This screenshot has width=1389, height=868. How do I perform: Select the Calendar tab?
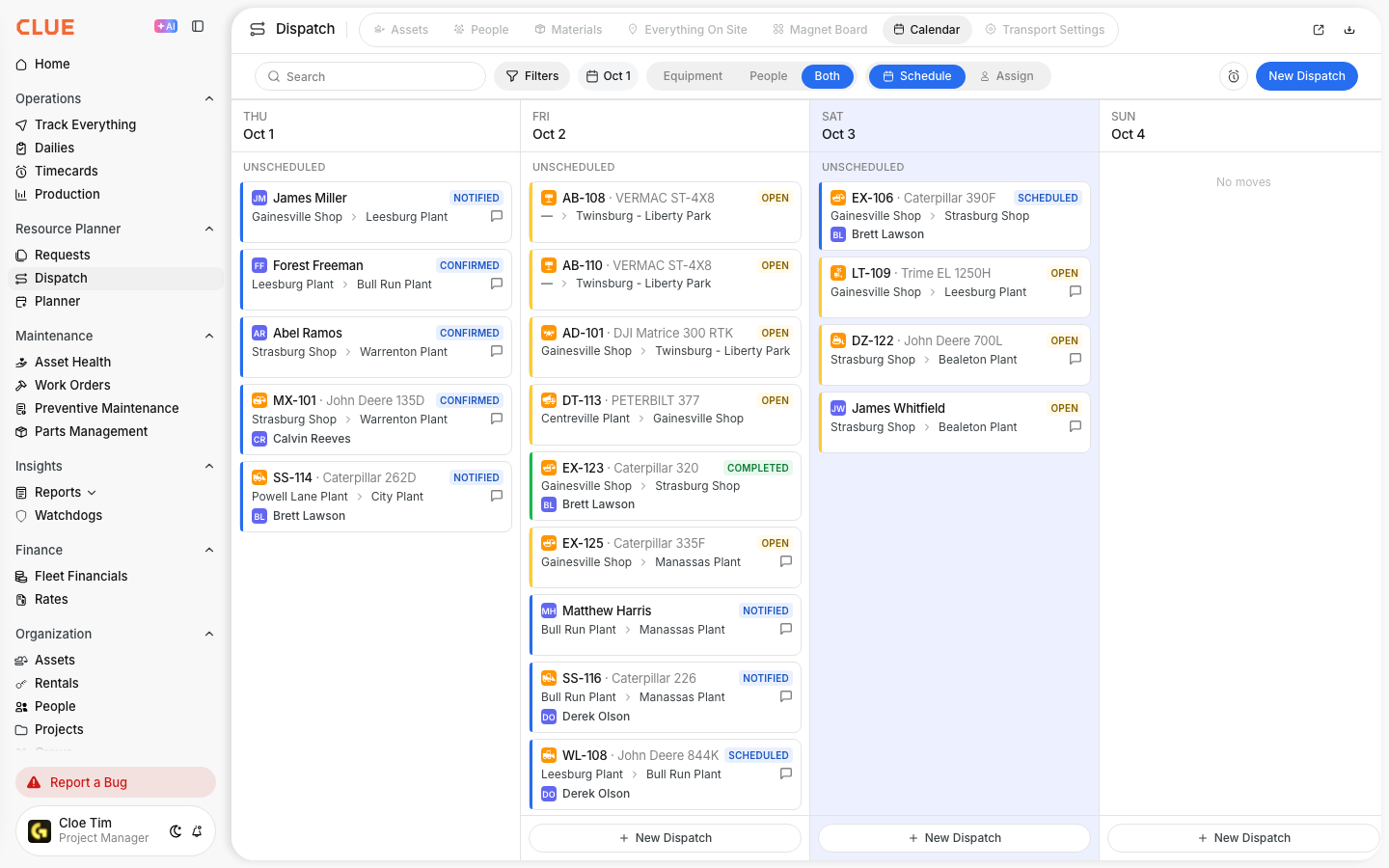(x=927, y=30)
